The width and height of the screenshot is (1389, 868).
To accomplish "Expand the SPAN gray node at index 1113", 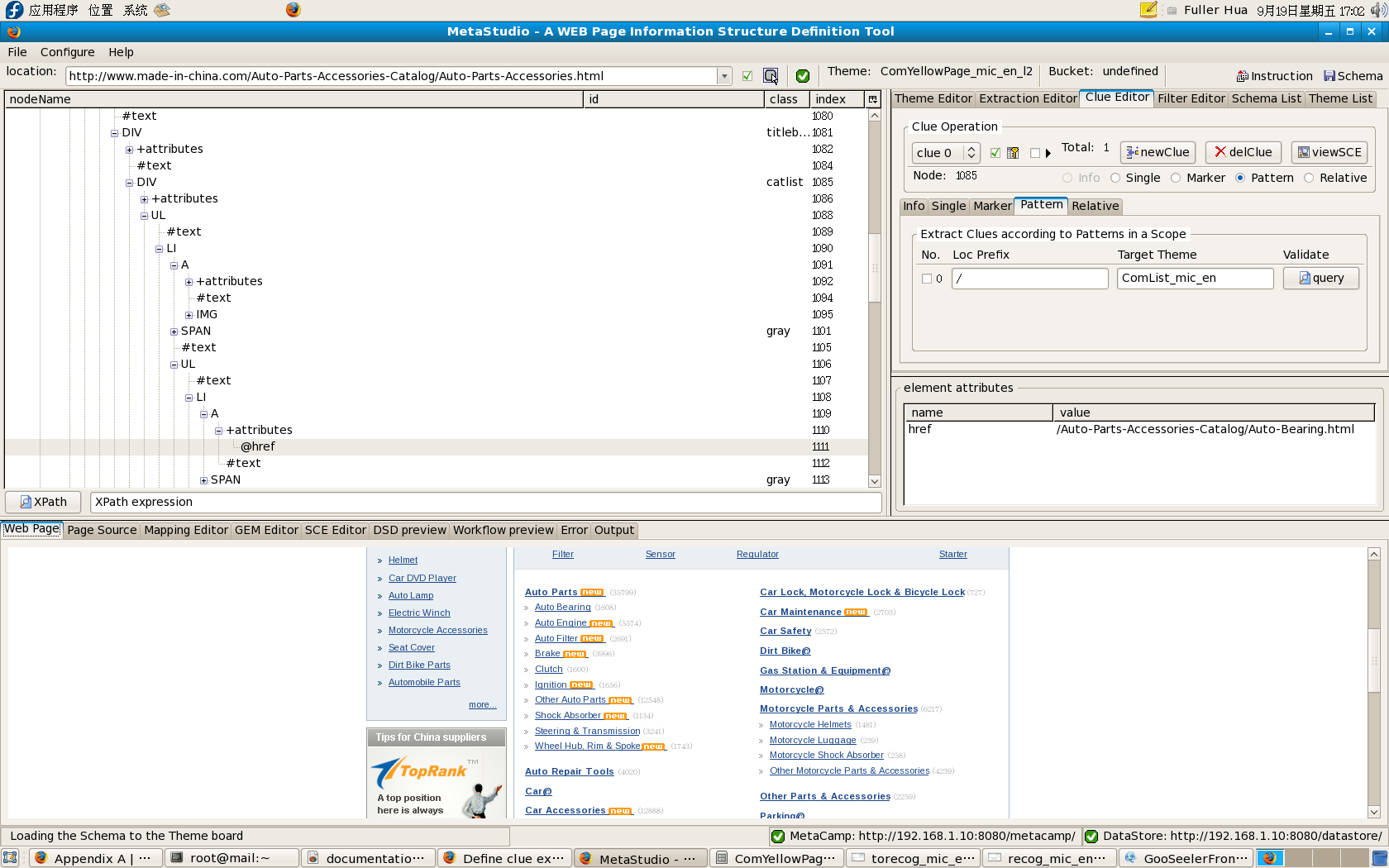I will pos(203,480).
